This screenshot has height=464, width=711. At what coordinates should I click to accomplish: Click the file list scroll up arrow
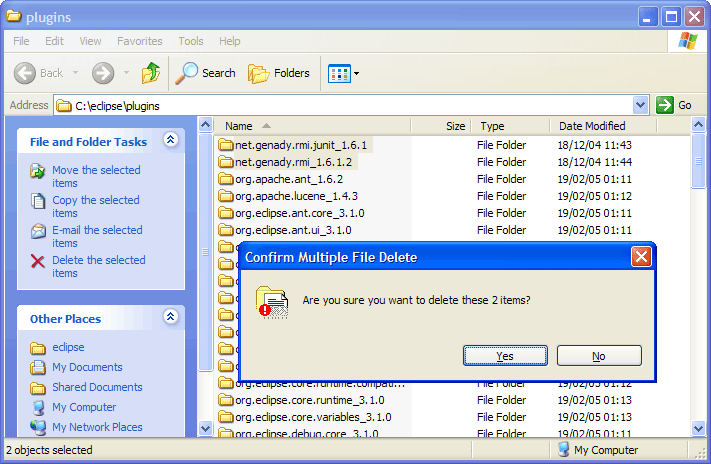click(x=698, y=124)
